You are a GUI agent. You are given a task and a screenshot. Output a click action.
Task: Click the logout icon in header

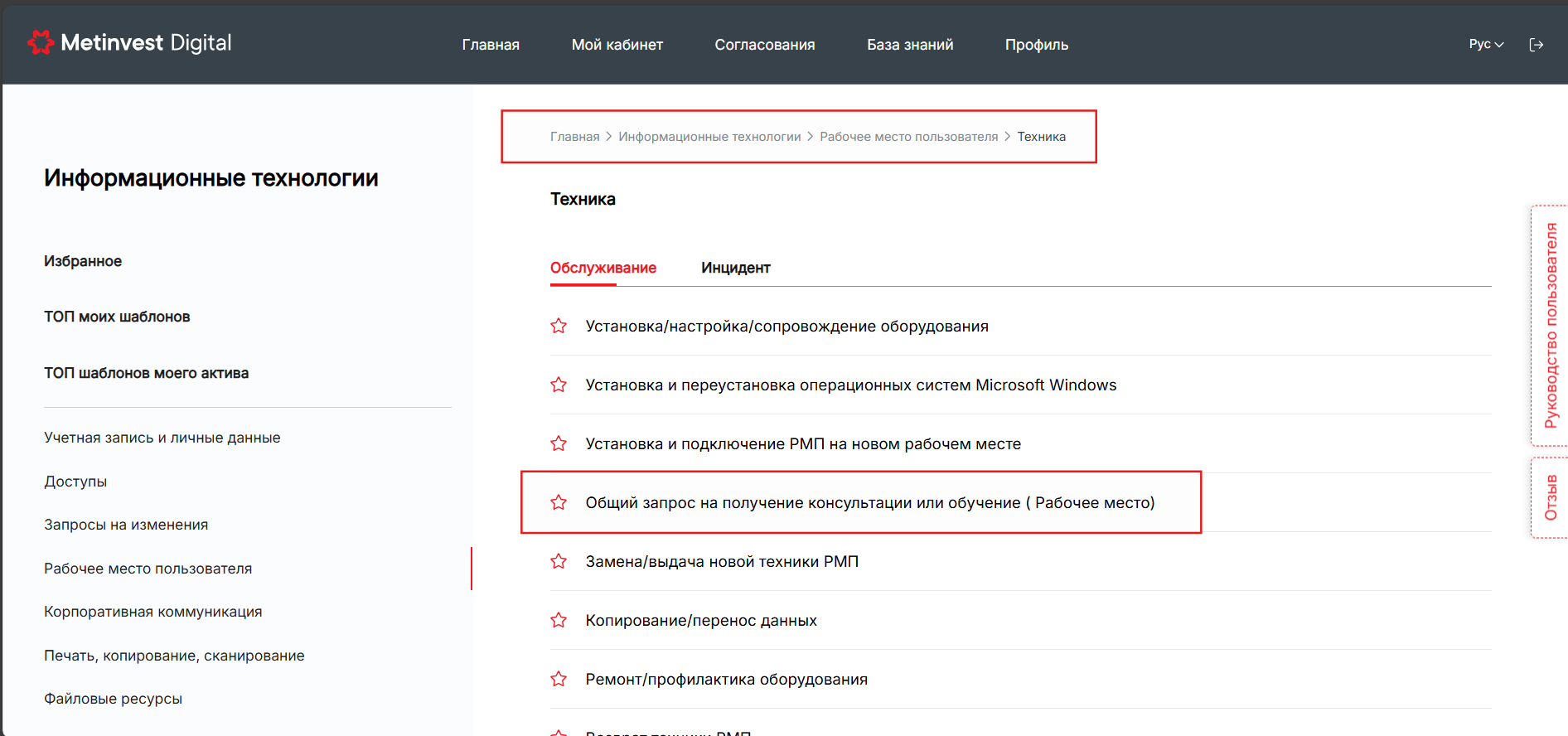pyautogui.click(x=1536, y=45)
